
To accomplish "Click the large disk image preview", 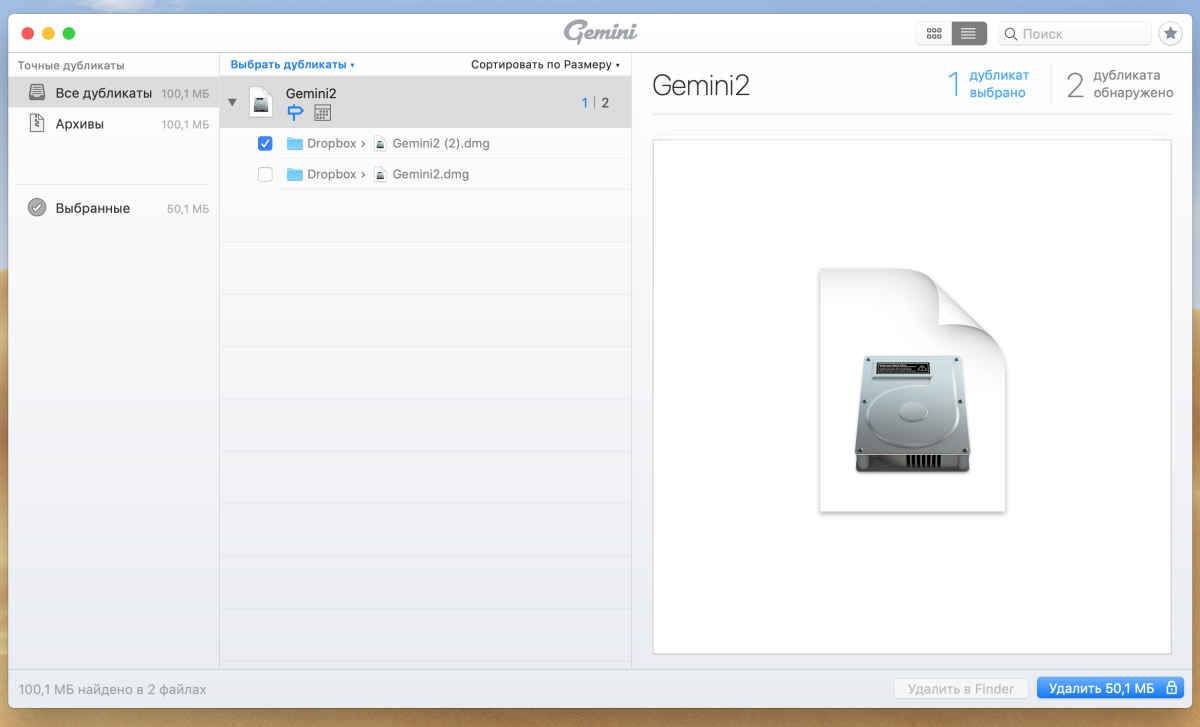I will pyautogui.click(x=912, y=390).
